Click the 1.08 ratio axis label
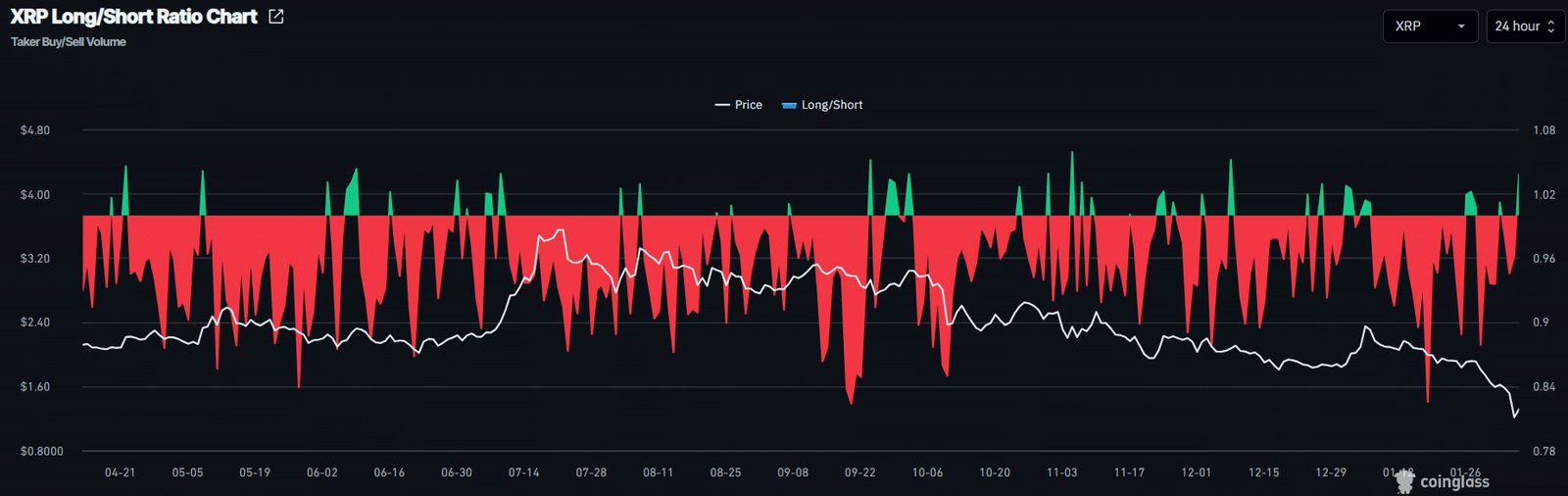This screenshot has height=496, width=1568. click(1543, 130)
